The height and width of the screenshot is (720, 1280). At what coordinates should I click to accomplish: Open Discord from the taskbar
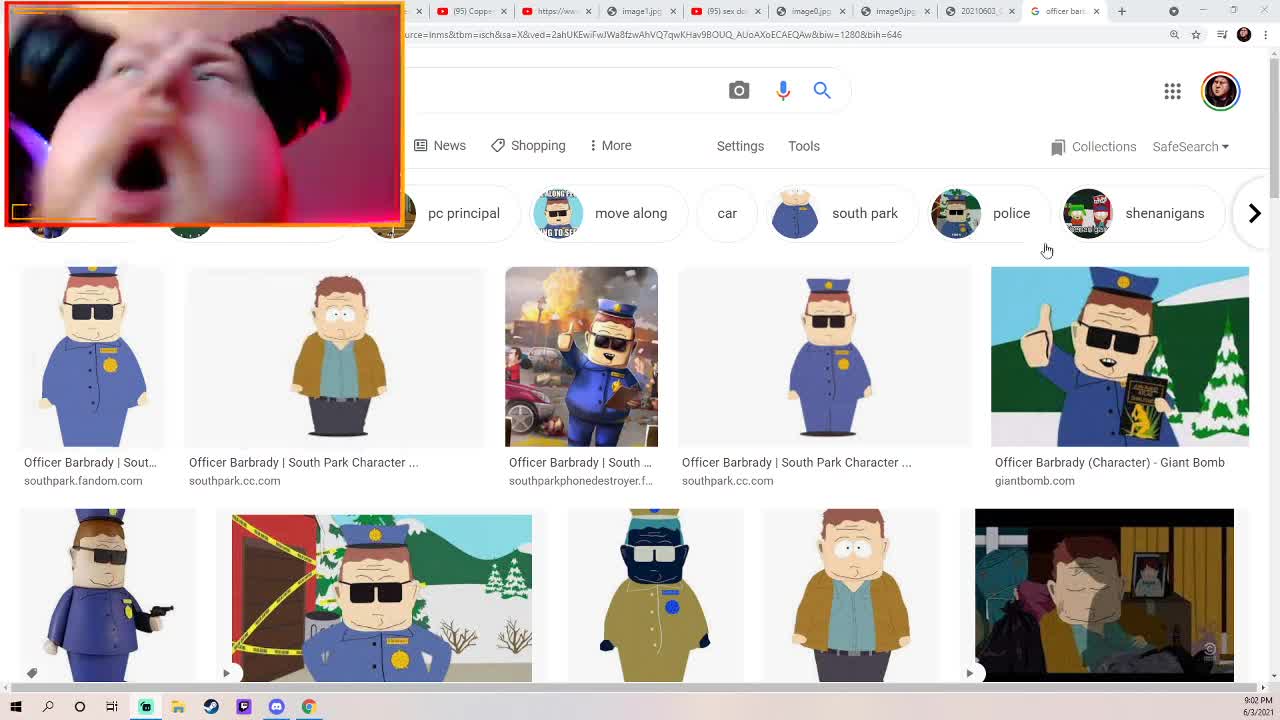(x=276, y=706)
